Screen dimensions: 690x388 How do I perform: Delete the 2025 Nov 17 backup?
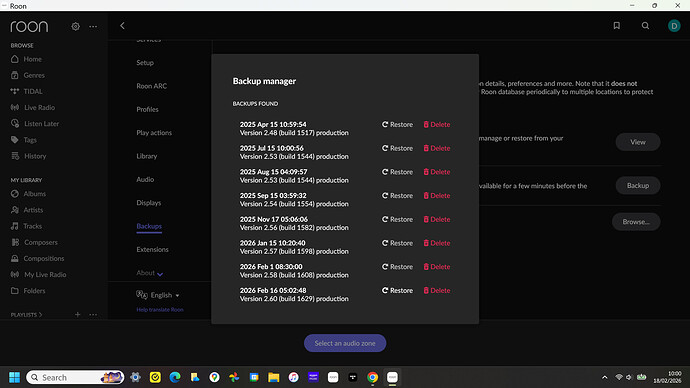click(x=437, y=220)
